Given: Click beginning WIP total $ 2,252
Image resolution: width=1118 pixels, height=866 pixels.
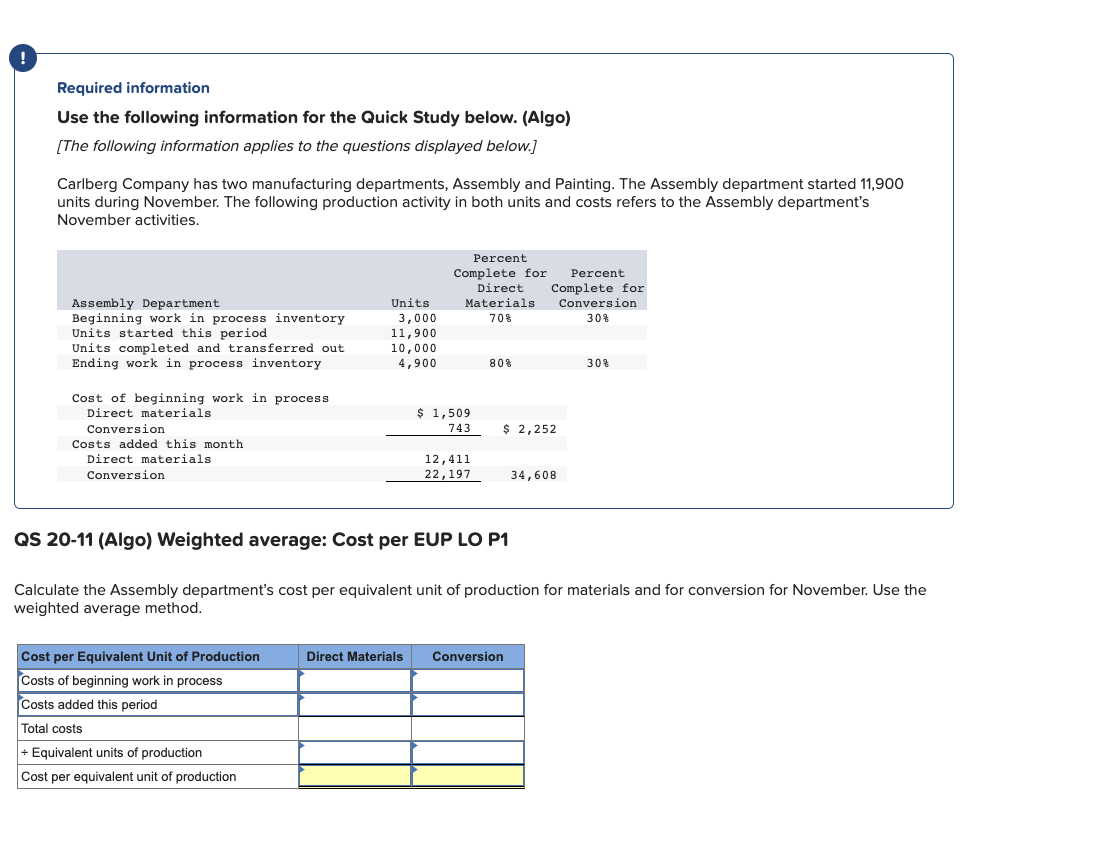Looking at the screenshot, I should (529, 428).
